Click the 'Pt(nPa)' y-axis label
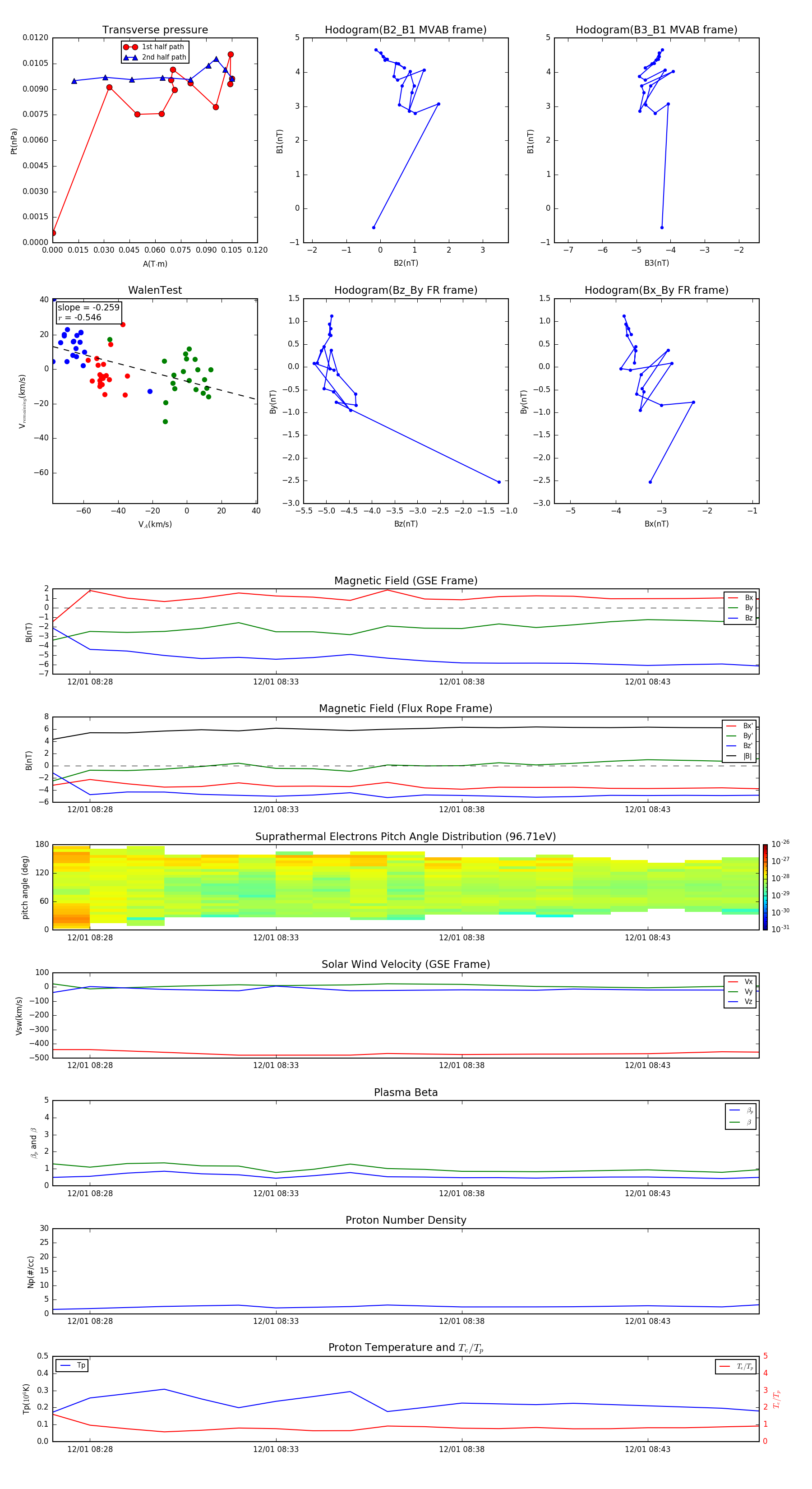 [14, 141]
